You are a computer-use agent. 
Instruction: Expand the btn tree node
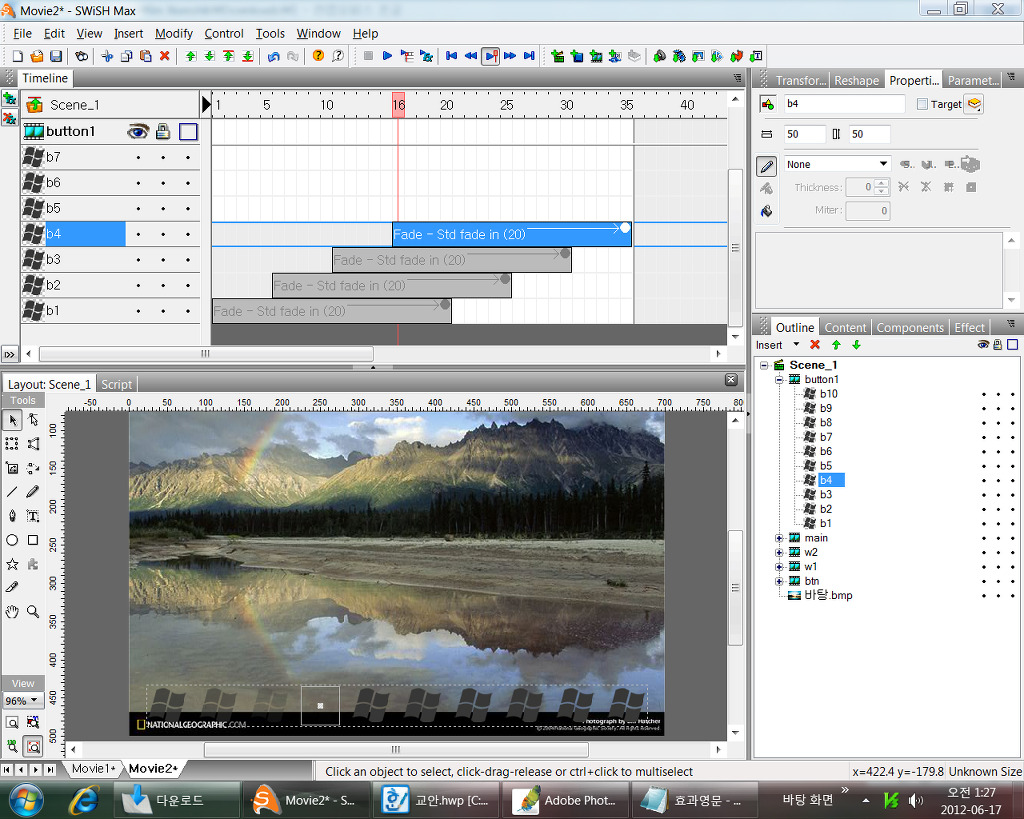click(x=778, y=581)
